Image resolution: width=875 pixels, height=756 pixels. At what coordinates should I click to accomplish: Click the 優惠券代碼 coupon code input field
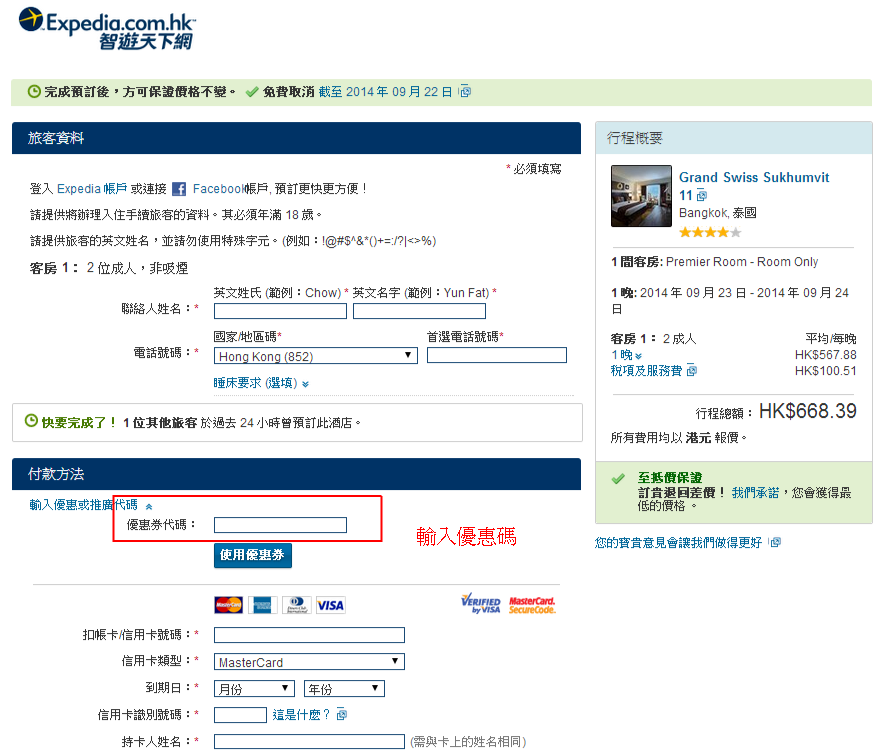280,525
